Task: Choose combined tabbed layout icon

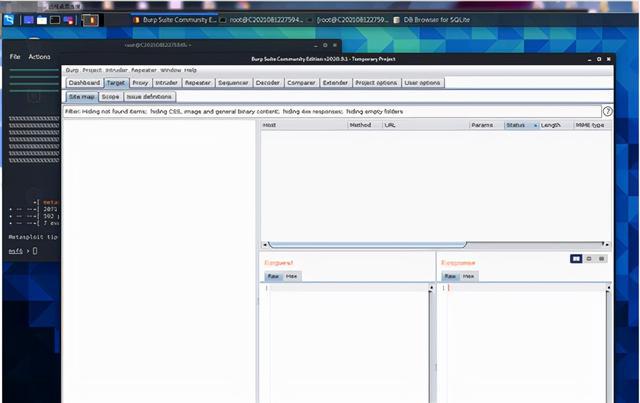Action: pyautogui.click(x=601, y=259)
